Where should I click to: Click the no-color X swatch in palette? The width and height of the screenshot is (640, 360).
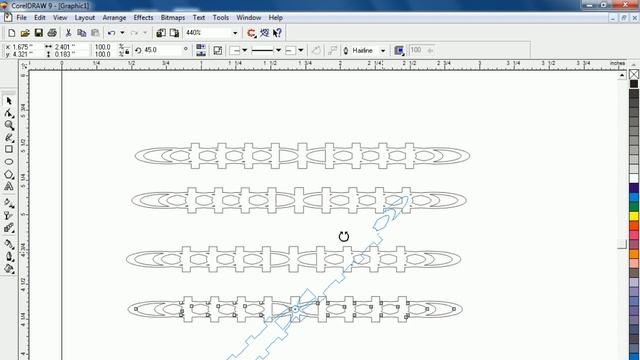[634, 74]
